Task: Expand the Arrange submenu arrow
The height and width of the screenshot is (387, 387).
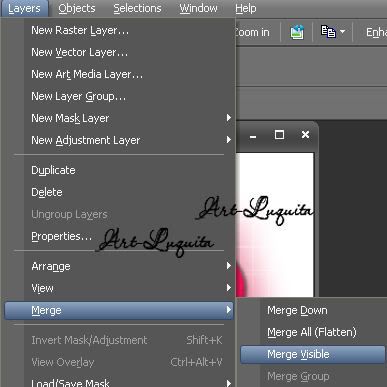Action: [x=229, y=266]
